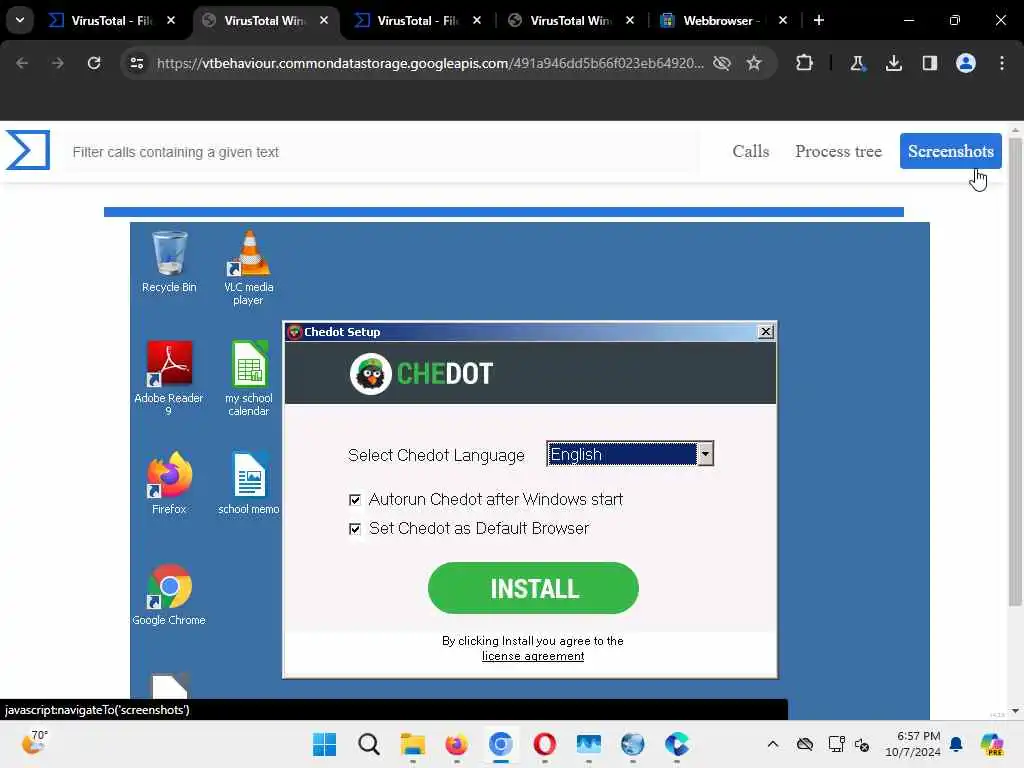
Task: Reload the current page
Action: [94, 63]
